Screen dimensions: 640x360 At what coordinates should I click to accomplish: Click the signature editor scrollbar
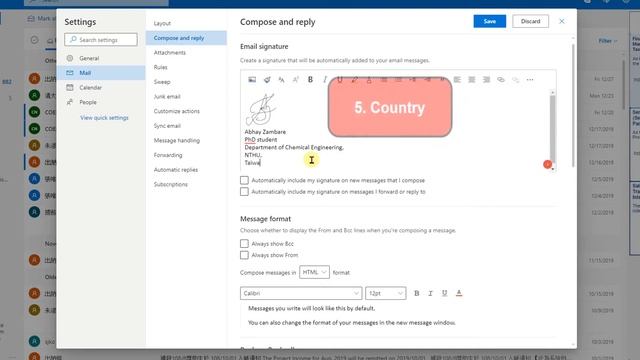553,130
